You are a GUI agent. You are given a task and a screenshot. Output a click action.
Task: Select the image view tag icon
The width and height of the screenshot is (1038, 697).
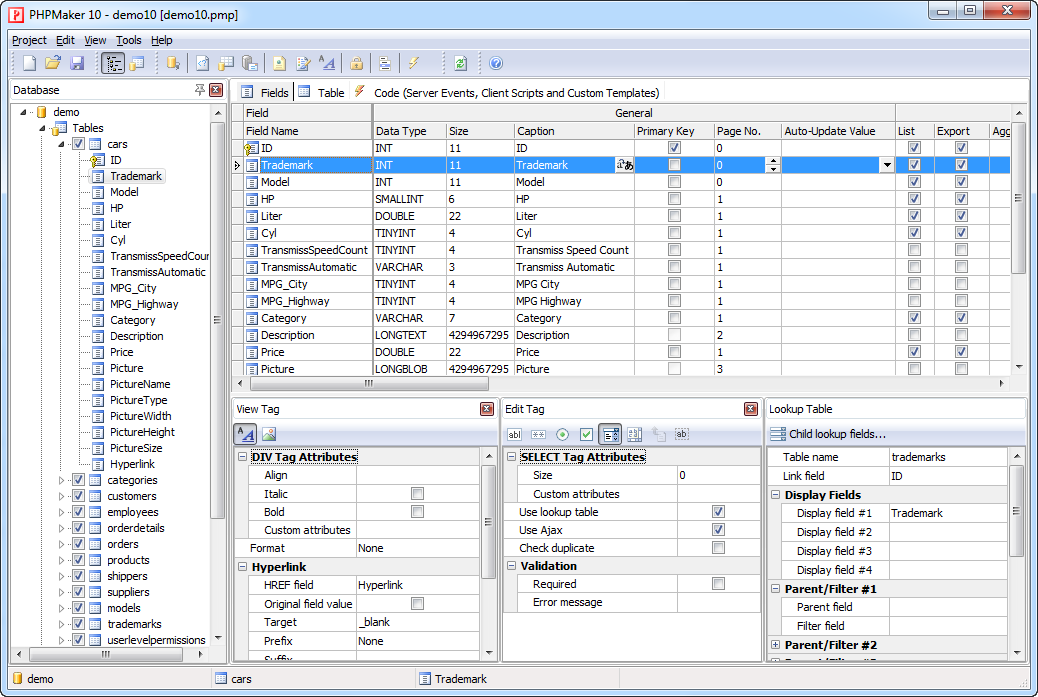coord(269,434)
